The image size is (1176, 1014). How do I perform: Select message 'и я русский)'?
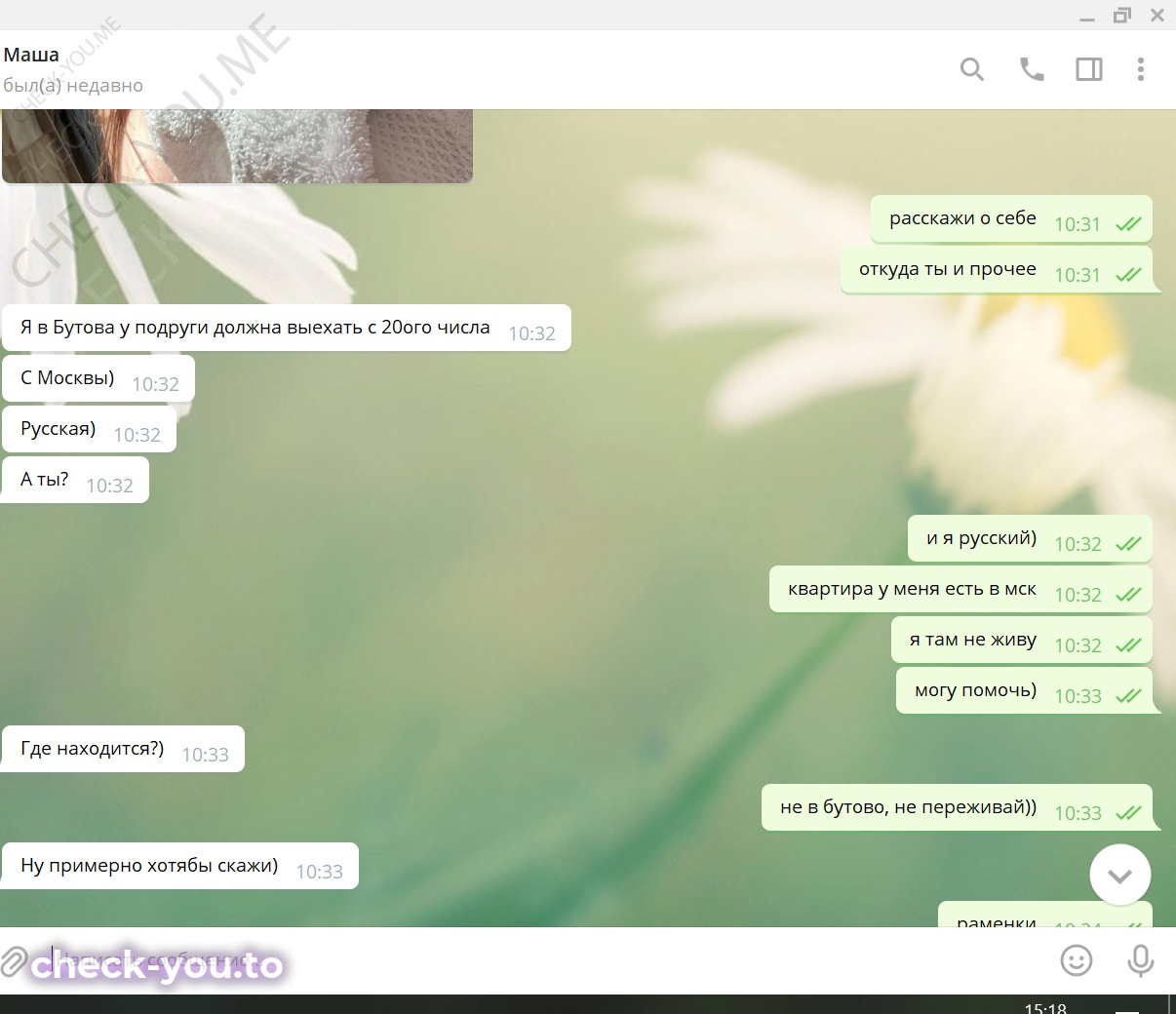[x=1030, y=539]
